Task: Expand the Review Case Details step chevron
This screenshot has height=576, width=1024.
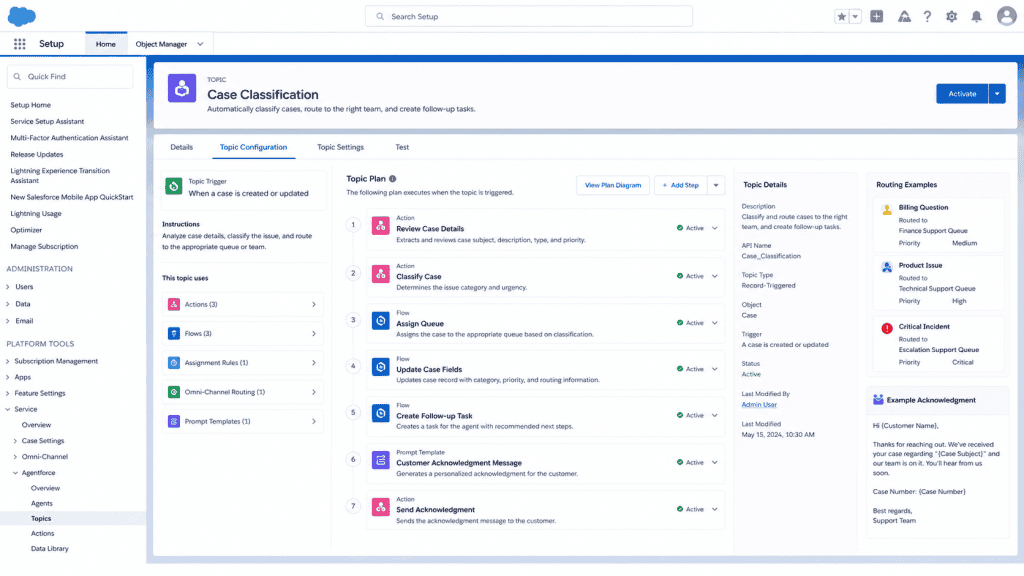Action: point(714,228)
